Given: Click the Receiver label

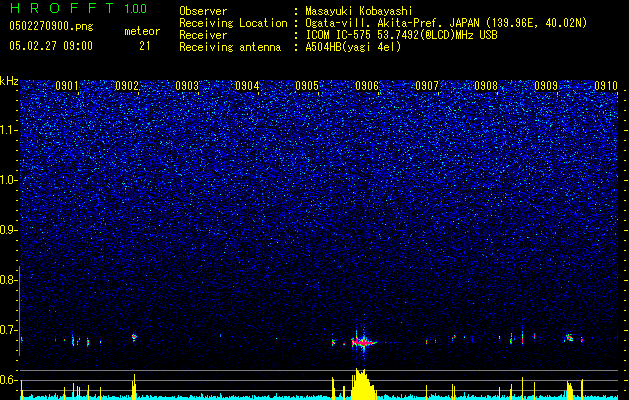Looking at the screenshot, I should tap(203, 35).
